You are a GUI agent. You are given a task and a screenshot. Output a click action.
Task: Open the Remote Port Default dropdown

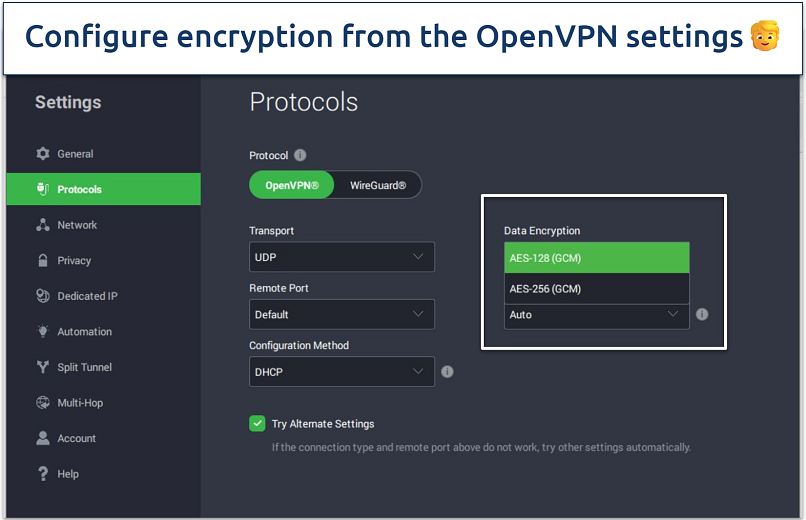pos(342,314)
